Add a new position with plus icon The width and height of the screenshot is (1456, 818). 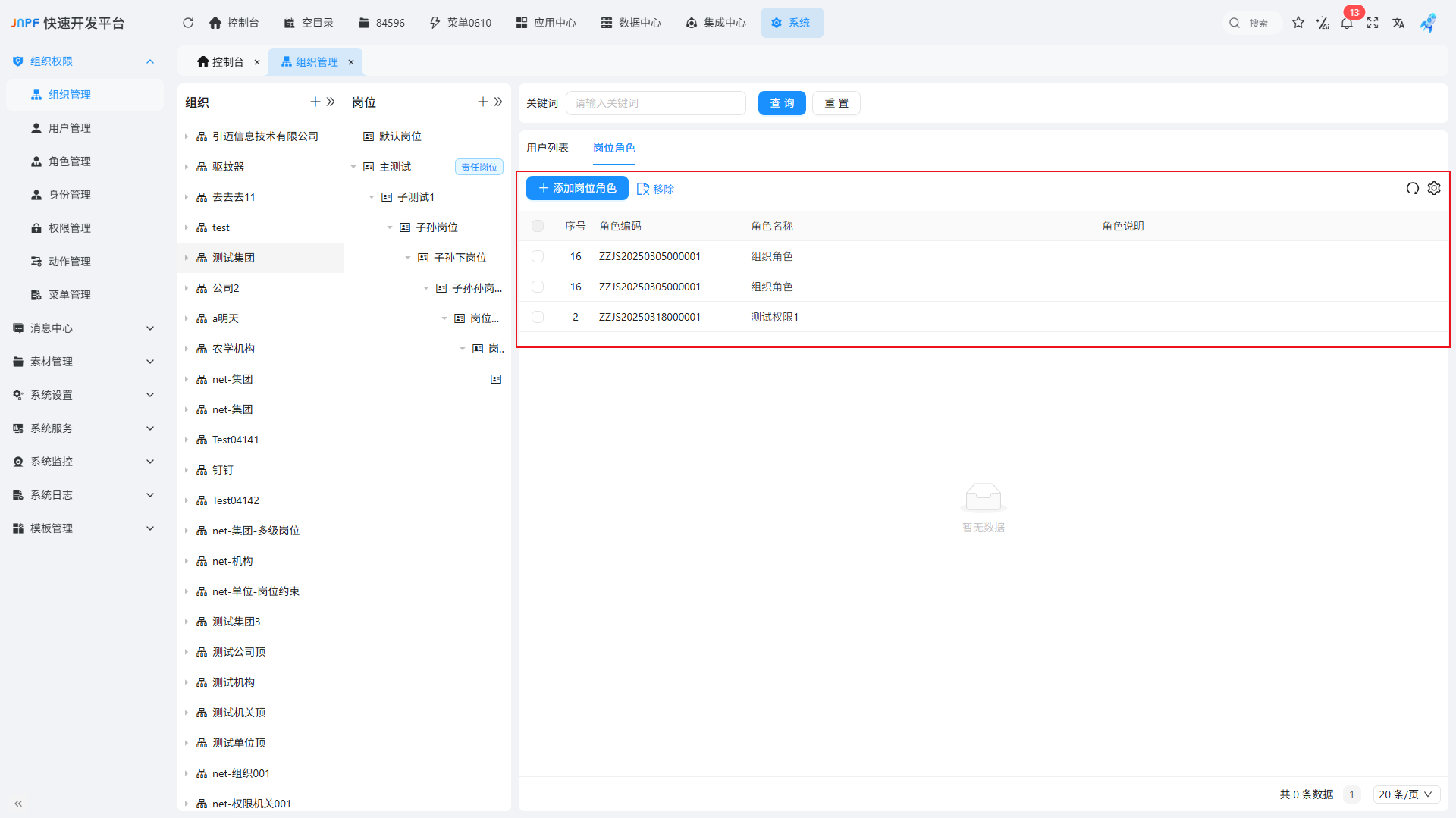[x=482, y=102]
